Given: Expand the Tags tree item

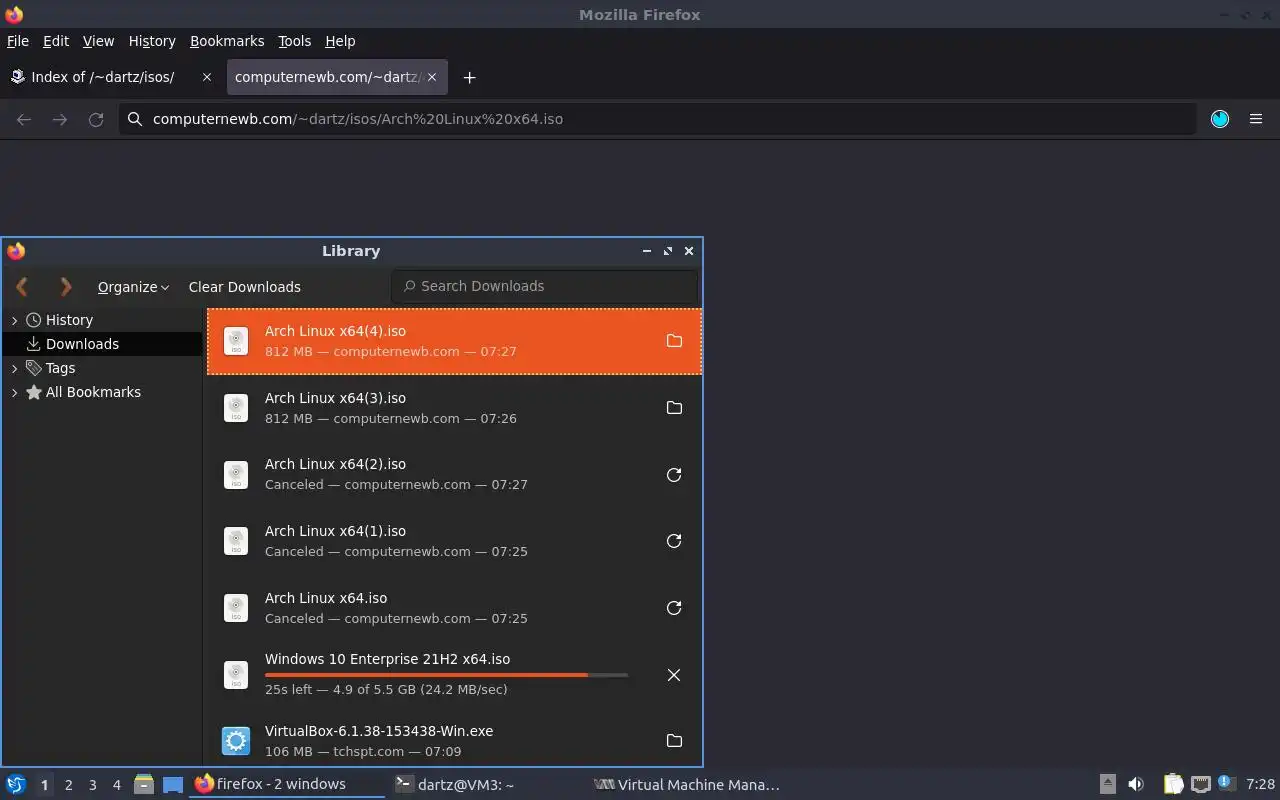Looking at the screenshot, I should [14, 368].
